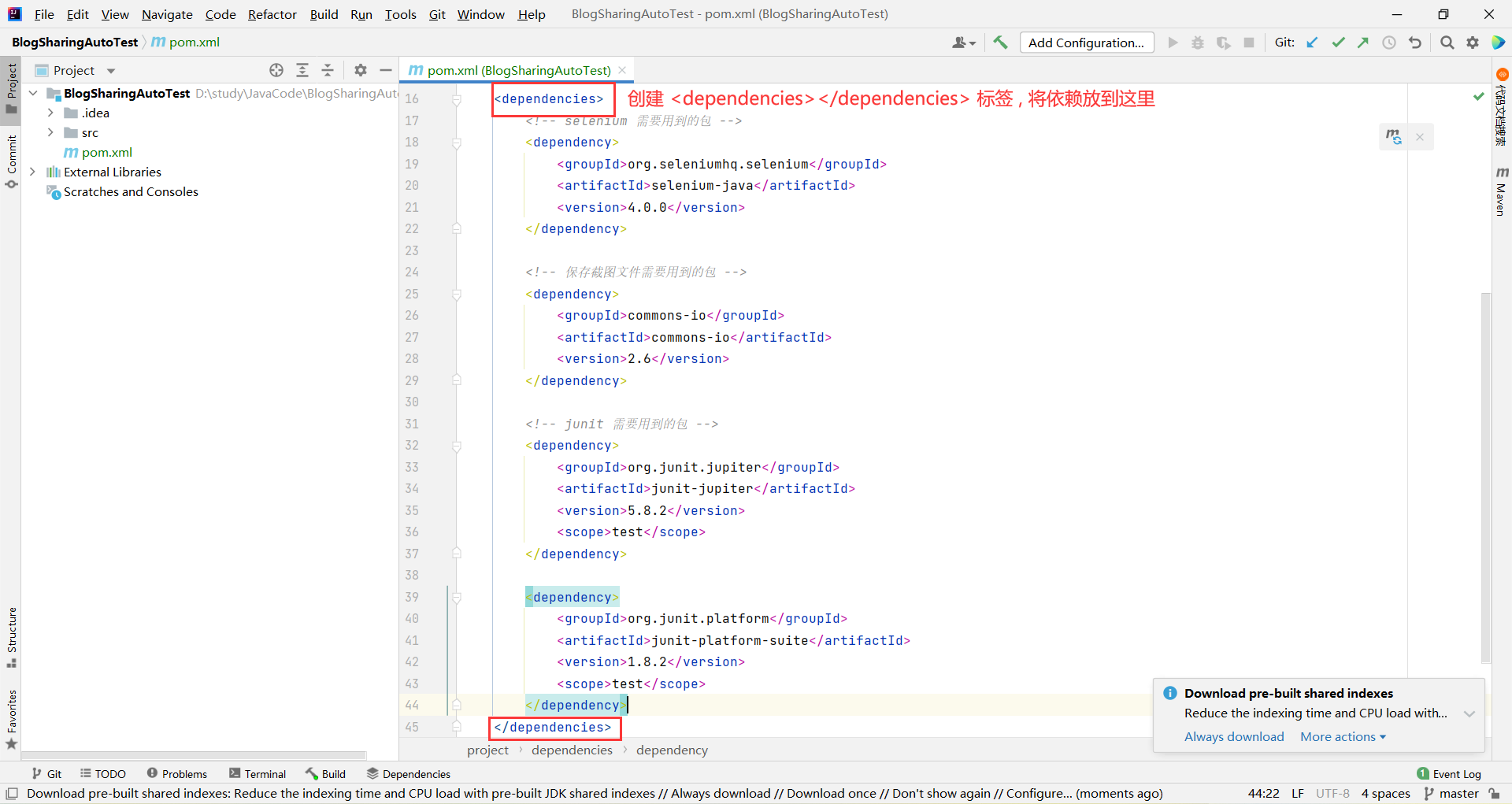Click Git Update Project arrow
The height and width of the screenshot is (804, 1512).
pos(1313,43)
